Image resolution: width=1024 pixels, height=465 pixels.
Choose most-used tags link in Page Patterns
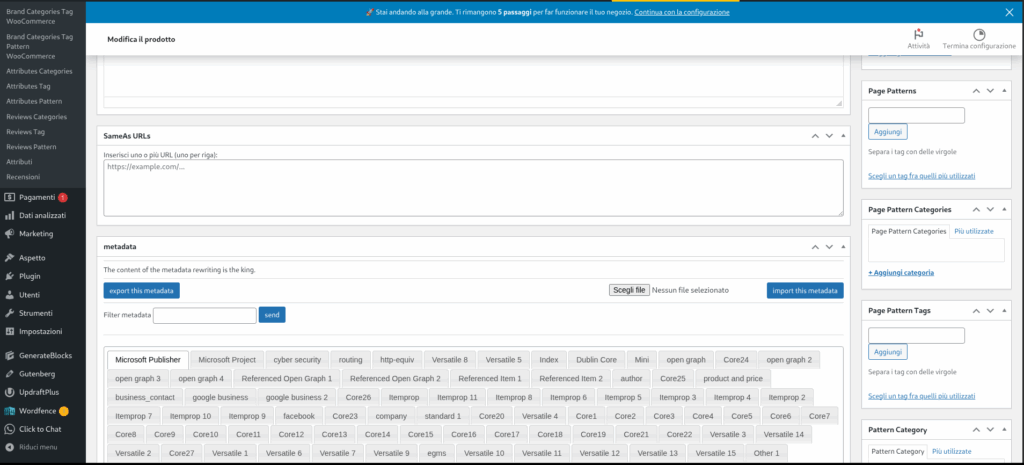pos(921,176)
